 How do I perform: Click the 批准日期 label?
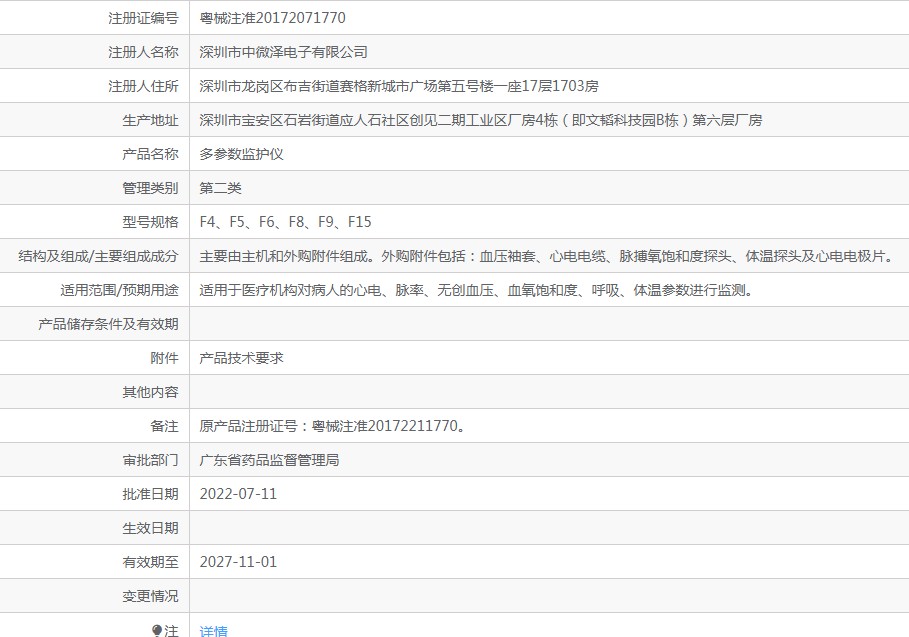pos(150,494)
